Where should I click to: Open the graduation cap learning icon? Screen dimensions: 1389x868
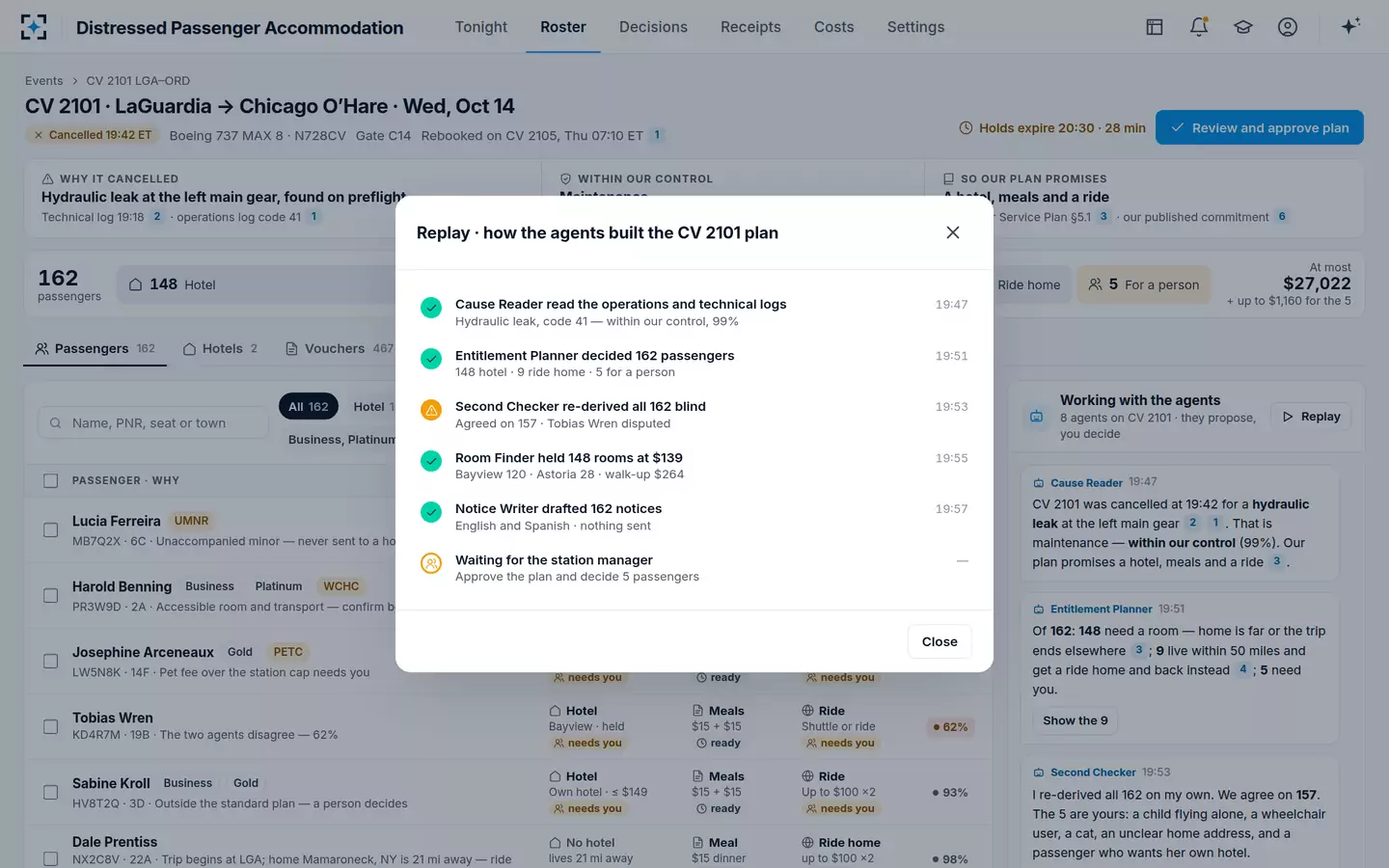tap(1243, 27)
